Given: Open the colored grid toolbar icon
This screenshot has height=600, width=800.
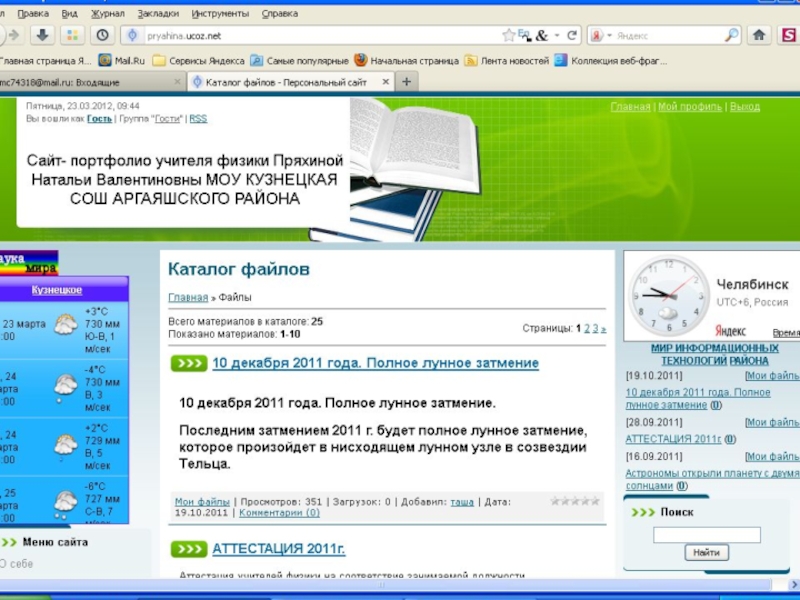Looking at the screenshot, I should click(x=72, y=35).
